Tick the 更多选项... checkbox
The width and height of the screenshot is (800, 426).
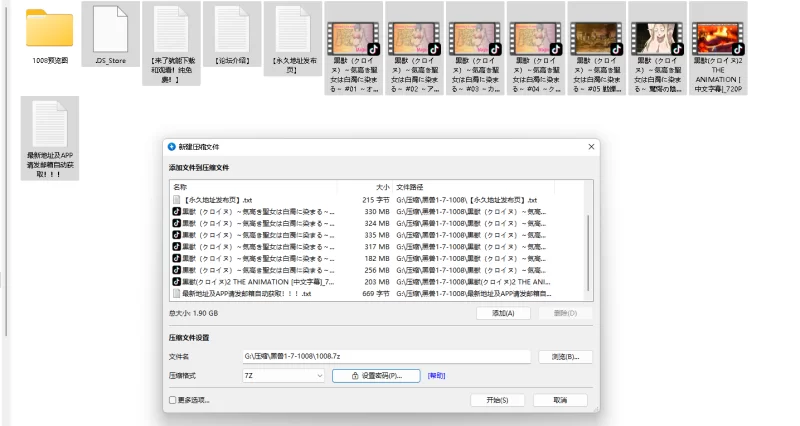point(172,400)
